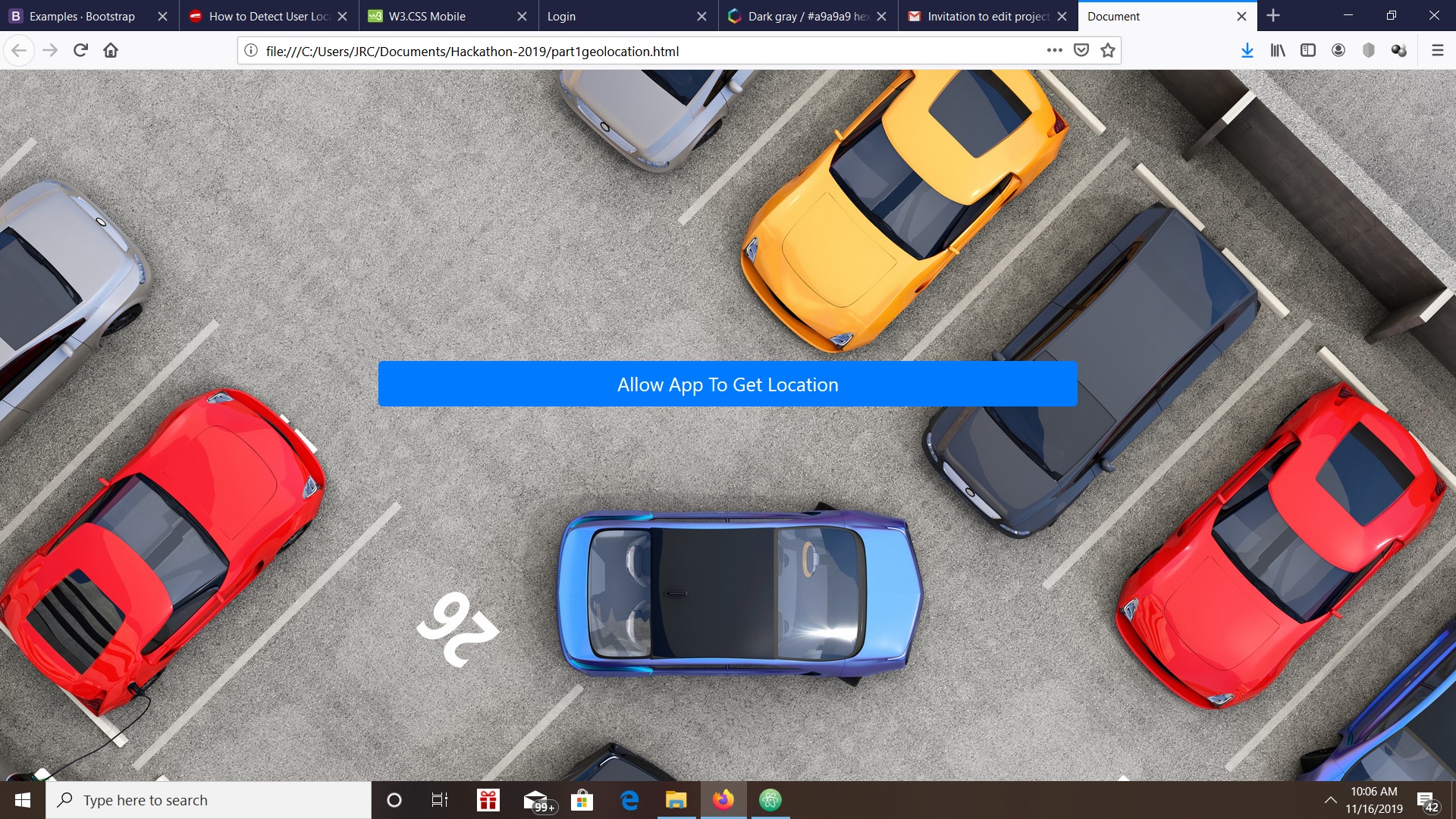
Task: Switch to the W3.CSS Mobile tab
Action: coord(427,16)
